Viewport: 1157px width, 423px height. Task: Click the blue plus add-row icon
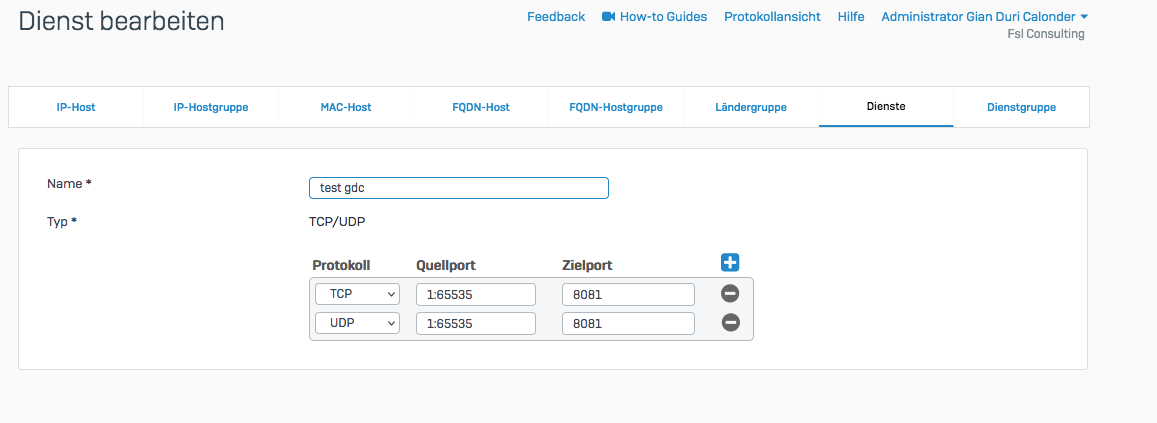coord(730,263)
